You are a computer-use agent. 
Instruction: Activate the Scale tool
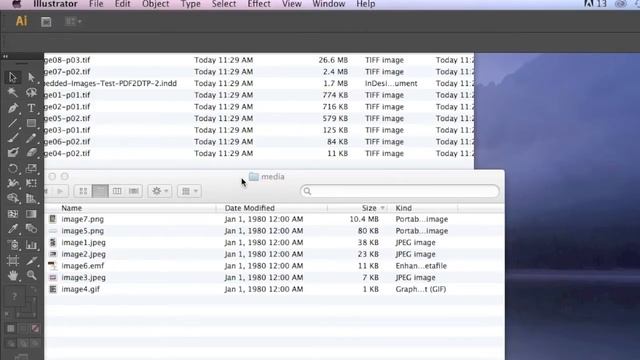pyautogui.click(x=31, y=168)
